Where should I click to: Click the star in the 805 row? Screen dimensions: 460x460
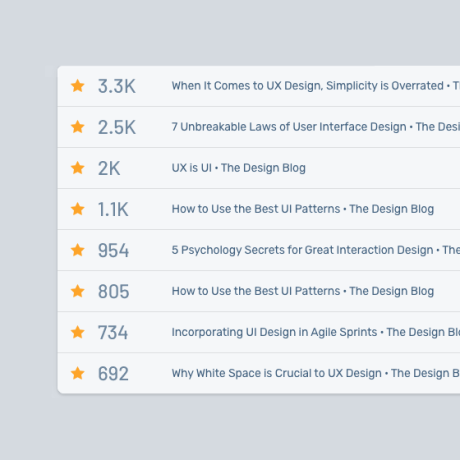[78, 291]
